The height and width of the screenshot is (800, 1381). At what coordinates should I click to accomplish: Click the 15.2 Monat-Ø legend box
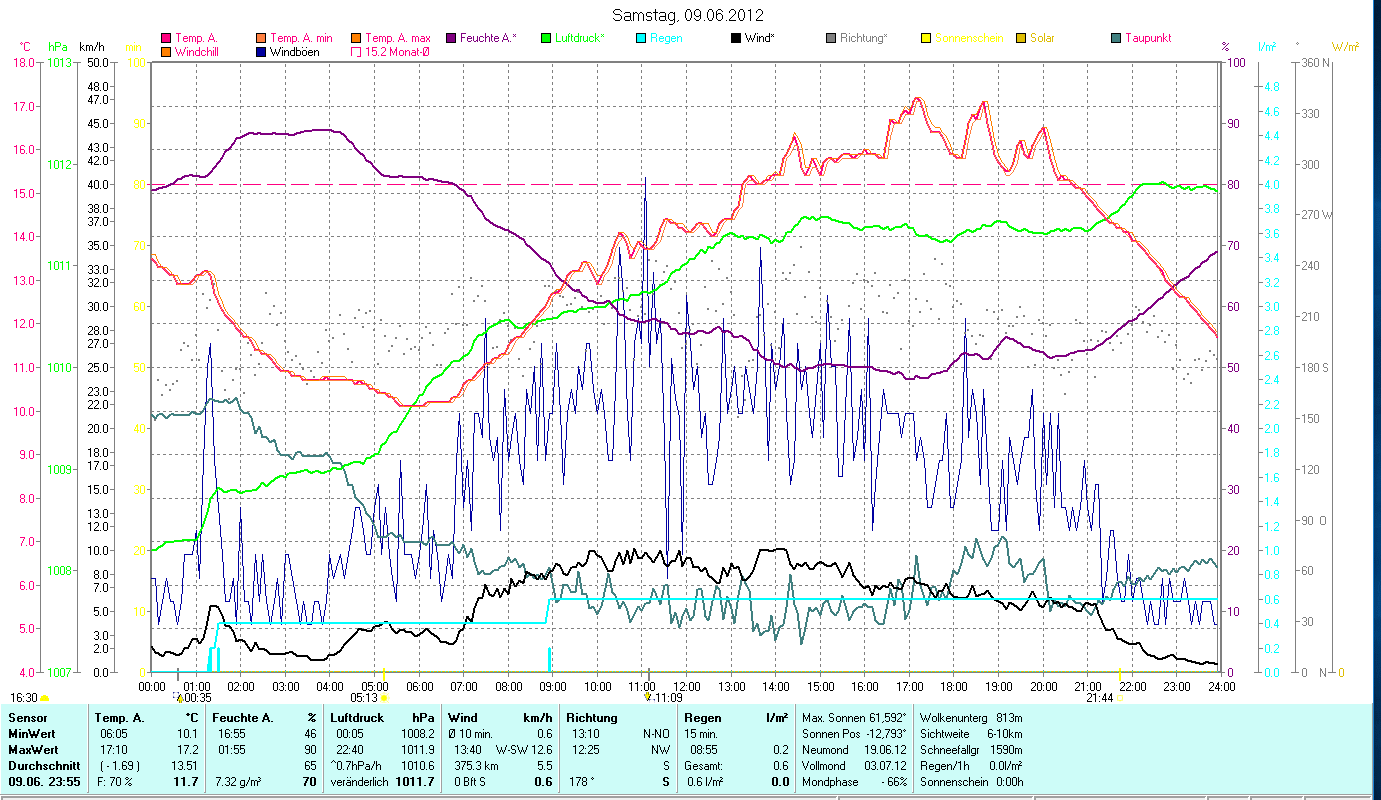356,52
